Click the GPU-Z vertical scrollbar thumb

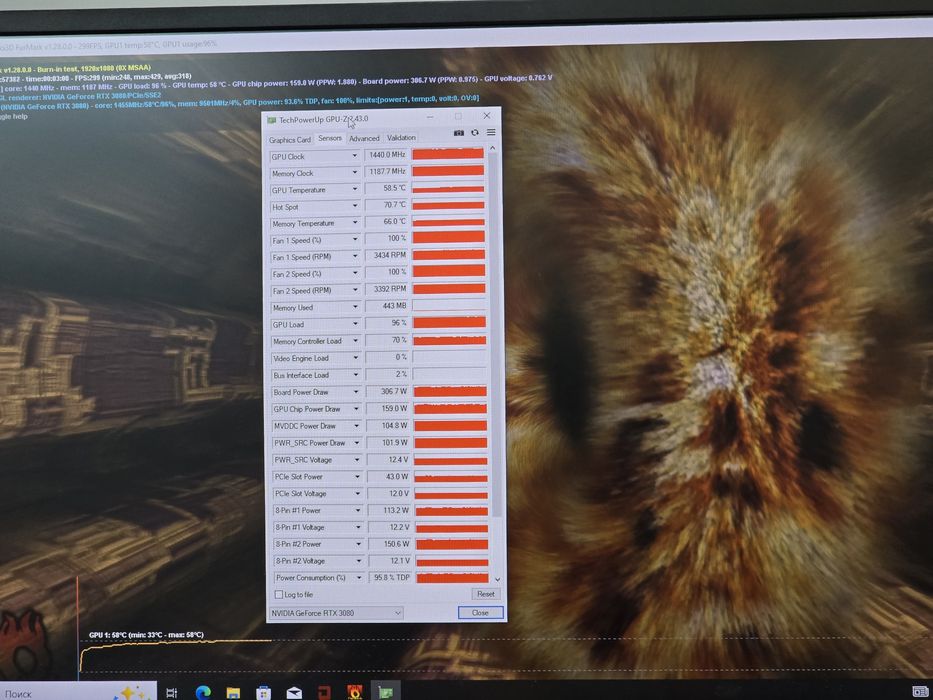[x=494, y=333]
